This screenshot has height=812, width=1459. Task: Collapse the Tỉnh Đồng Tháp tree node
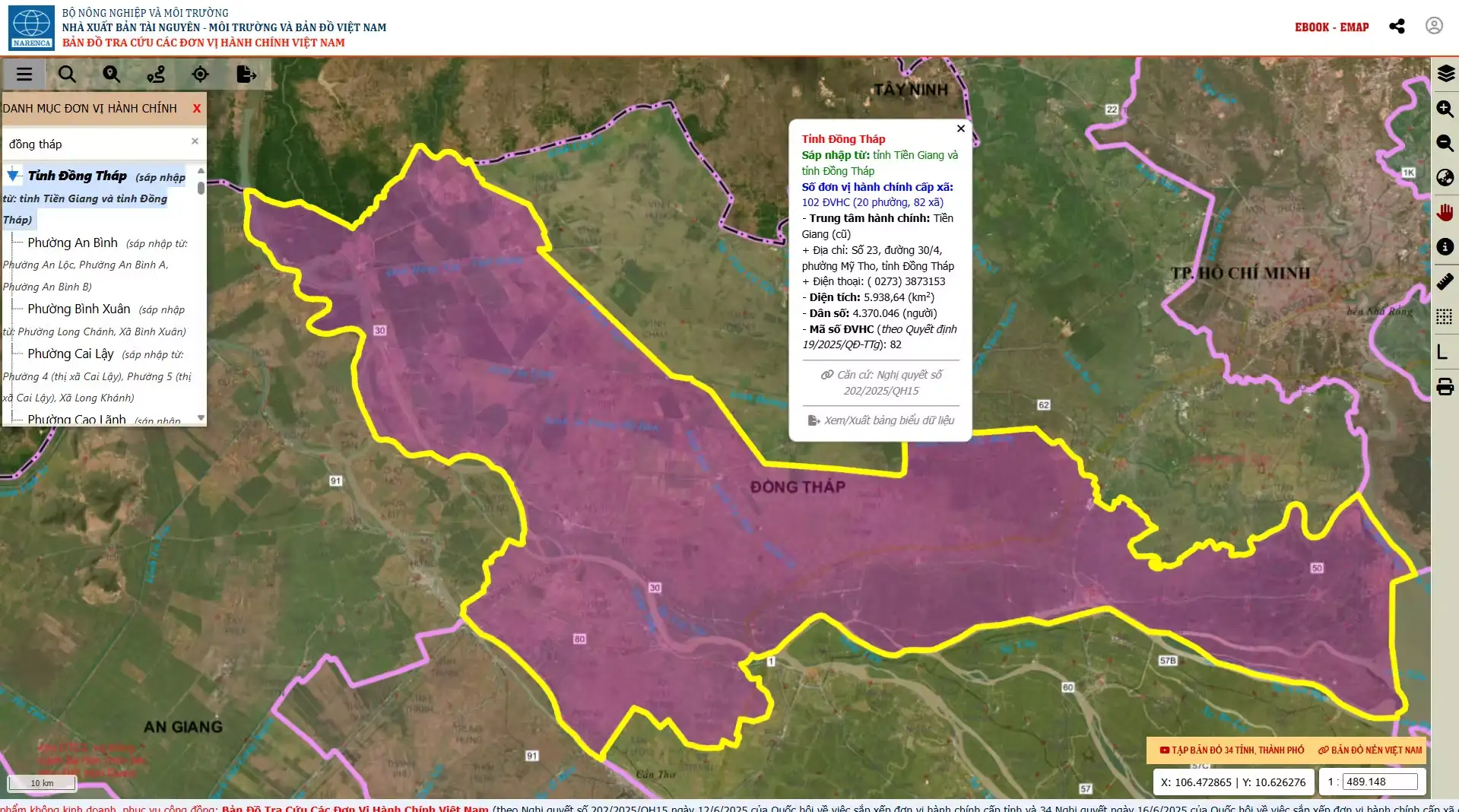point(13,176)
